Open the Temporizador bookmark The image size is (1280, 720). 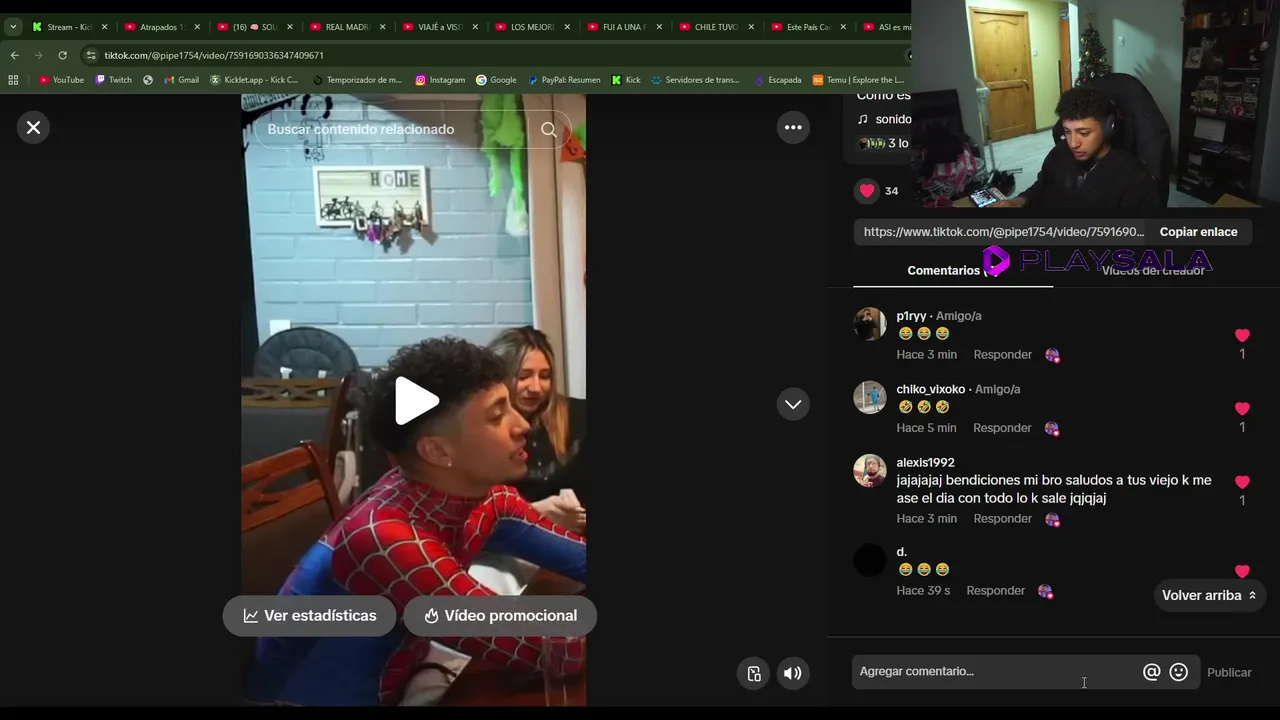[x=357, y=80]
